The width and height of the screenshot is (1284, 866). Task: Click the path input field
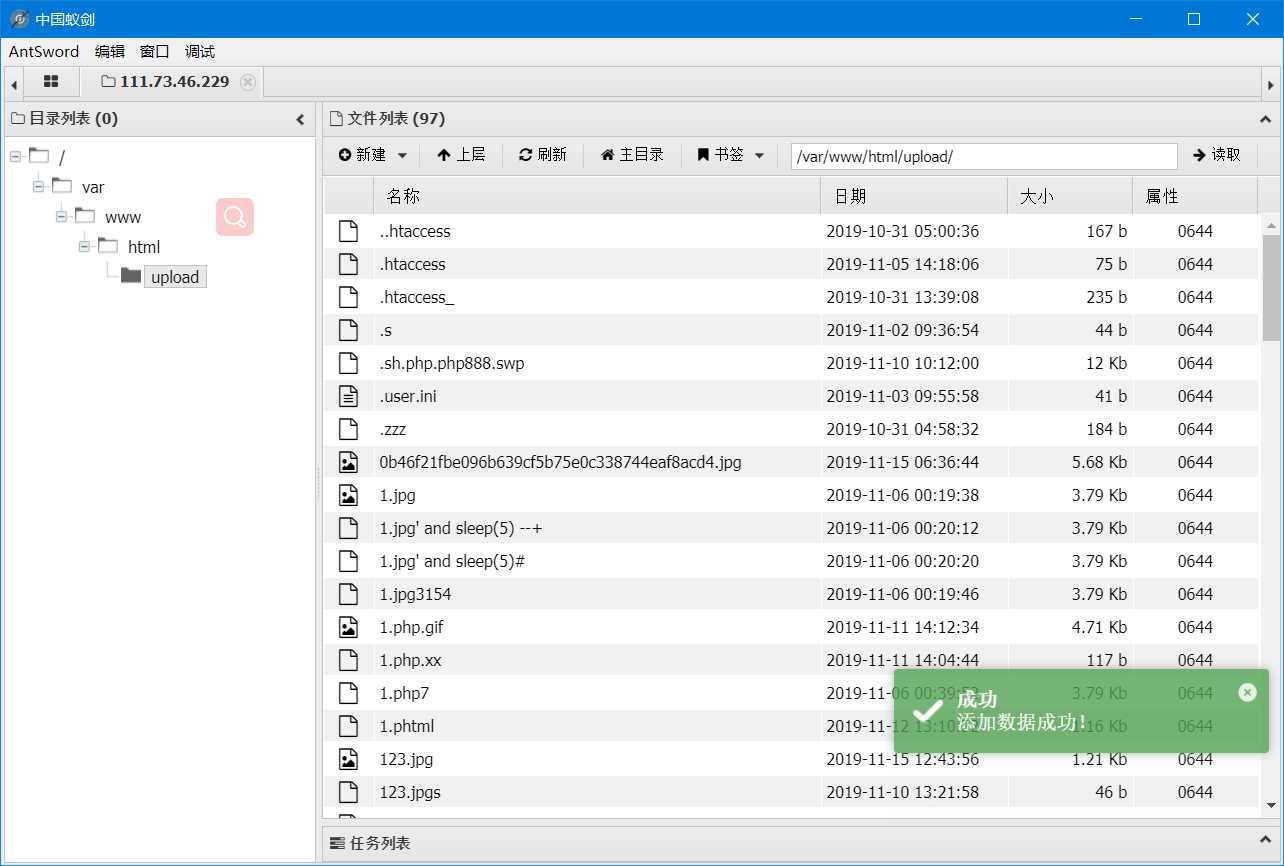[984, 156]
